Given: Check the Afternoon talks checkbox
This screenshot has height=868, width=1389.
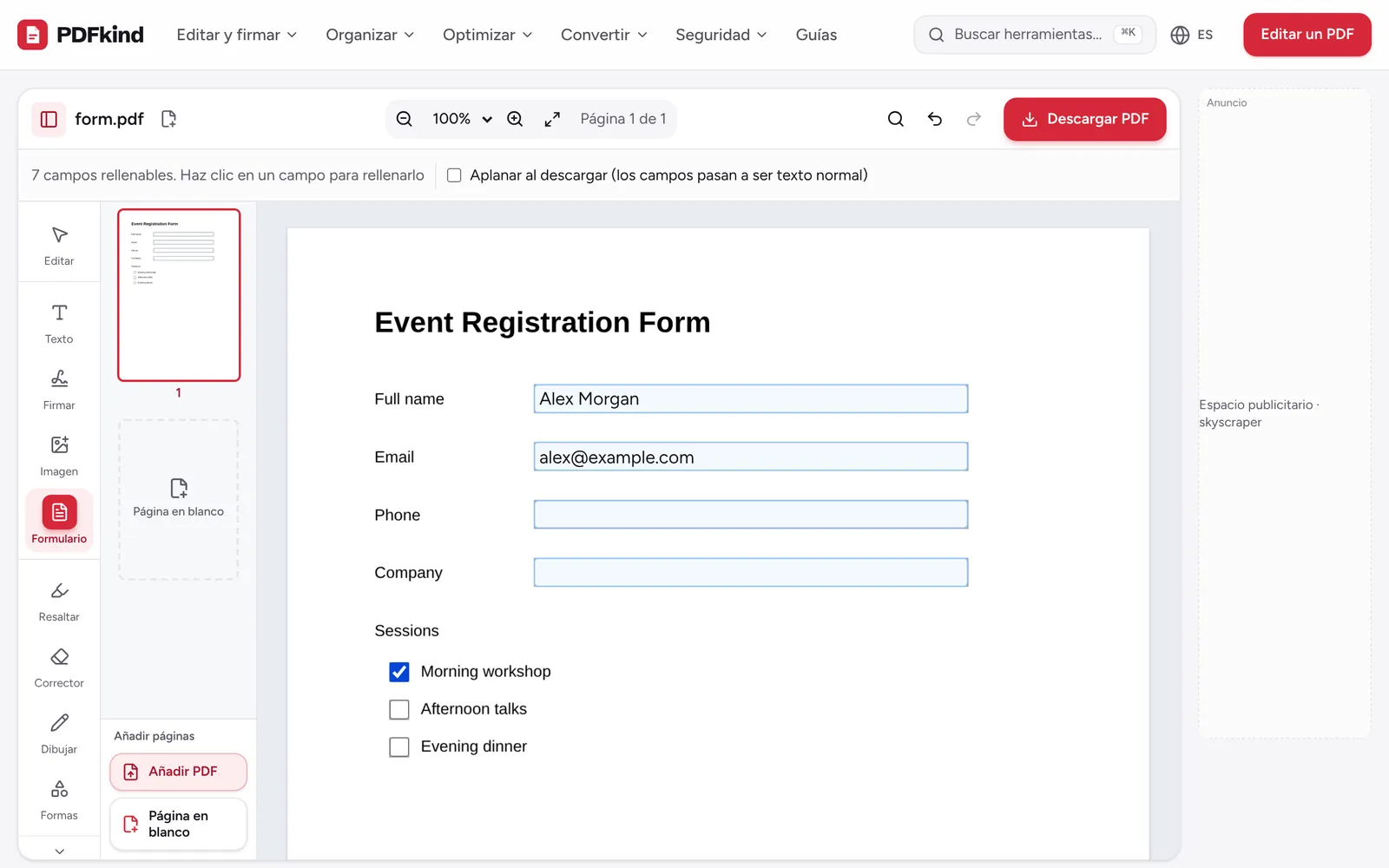Looking at the screenshot, I should tap(399, 709).
